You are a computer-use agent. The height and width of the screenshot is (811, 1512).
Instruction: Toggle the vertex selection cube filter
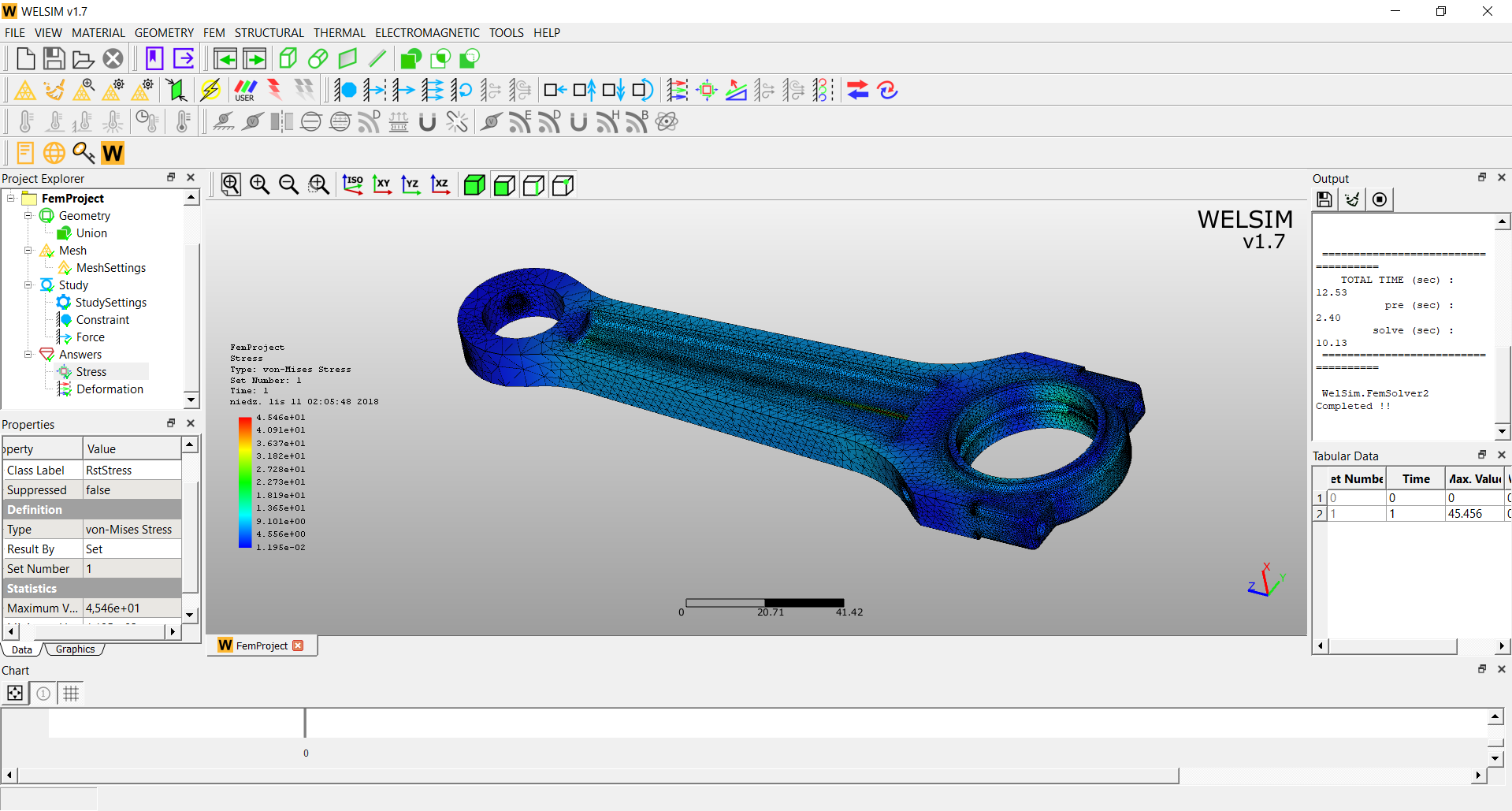pos(563,185)
